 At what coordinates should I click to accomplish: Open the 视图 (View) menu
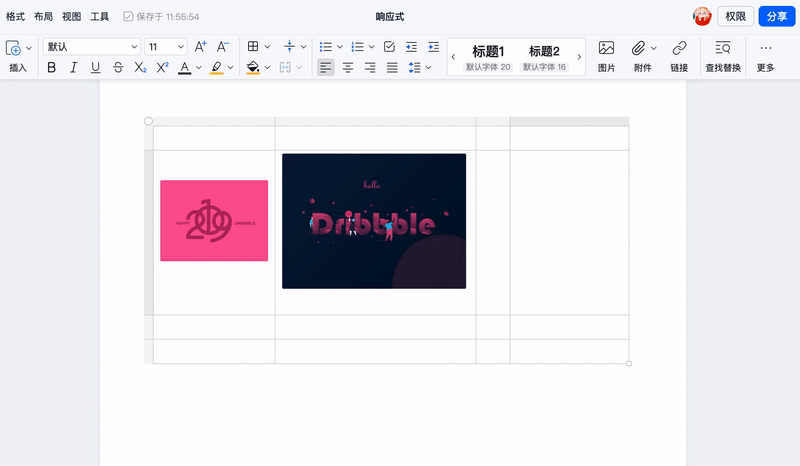71,17
